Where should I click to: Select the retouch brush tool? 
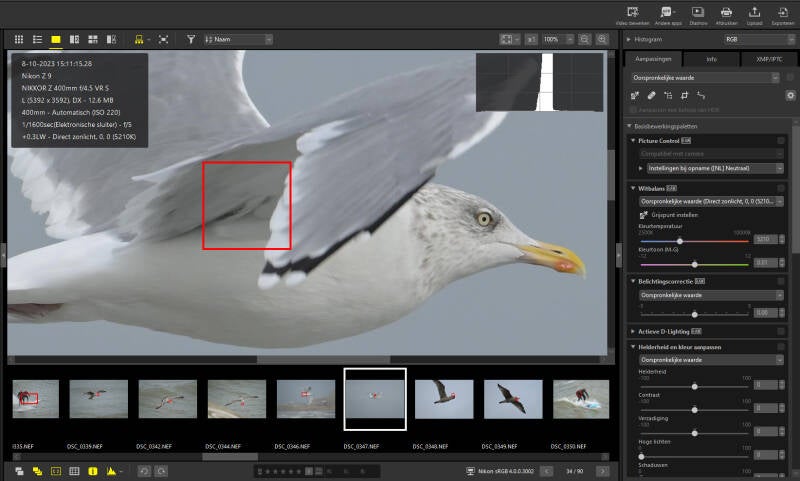point(652,95)
